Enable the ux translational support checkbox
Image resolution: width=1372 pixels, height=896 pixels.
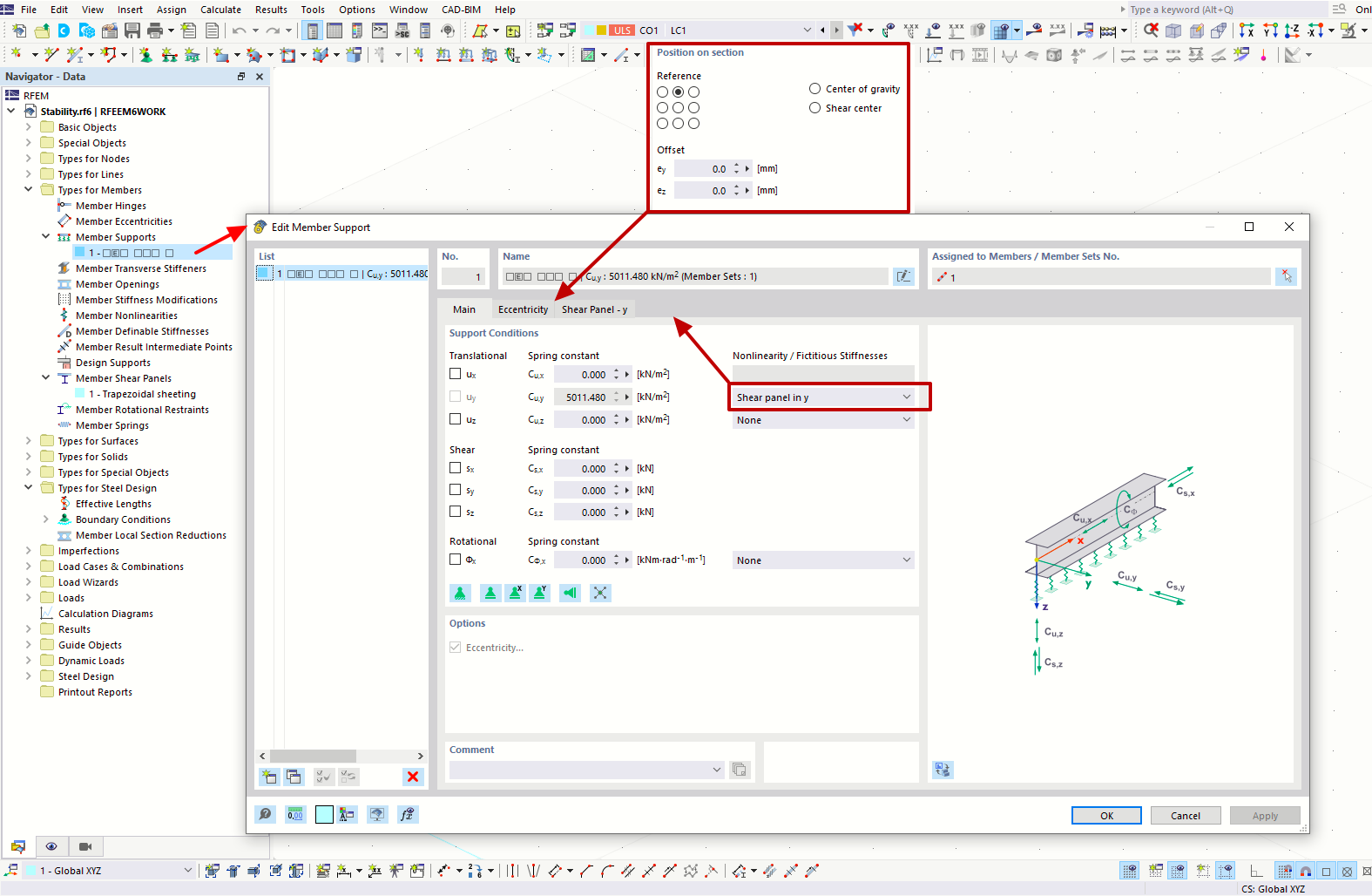tap(455, 374)
